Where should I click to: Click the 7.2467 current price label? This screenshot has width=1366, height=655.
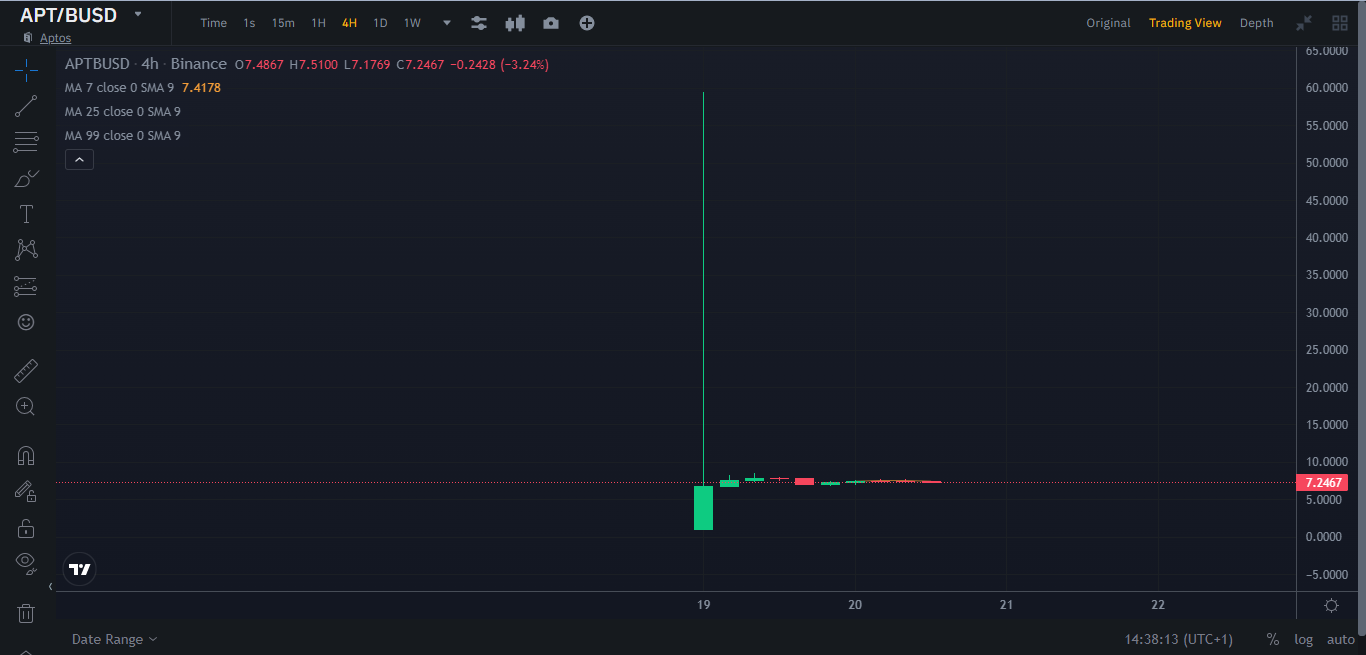pyautogui.click(x=1322, y=483)
